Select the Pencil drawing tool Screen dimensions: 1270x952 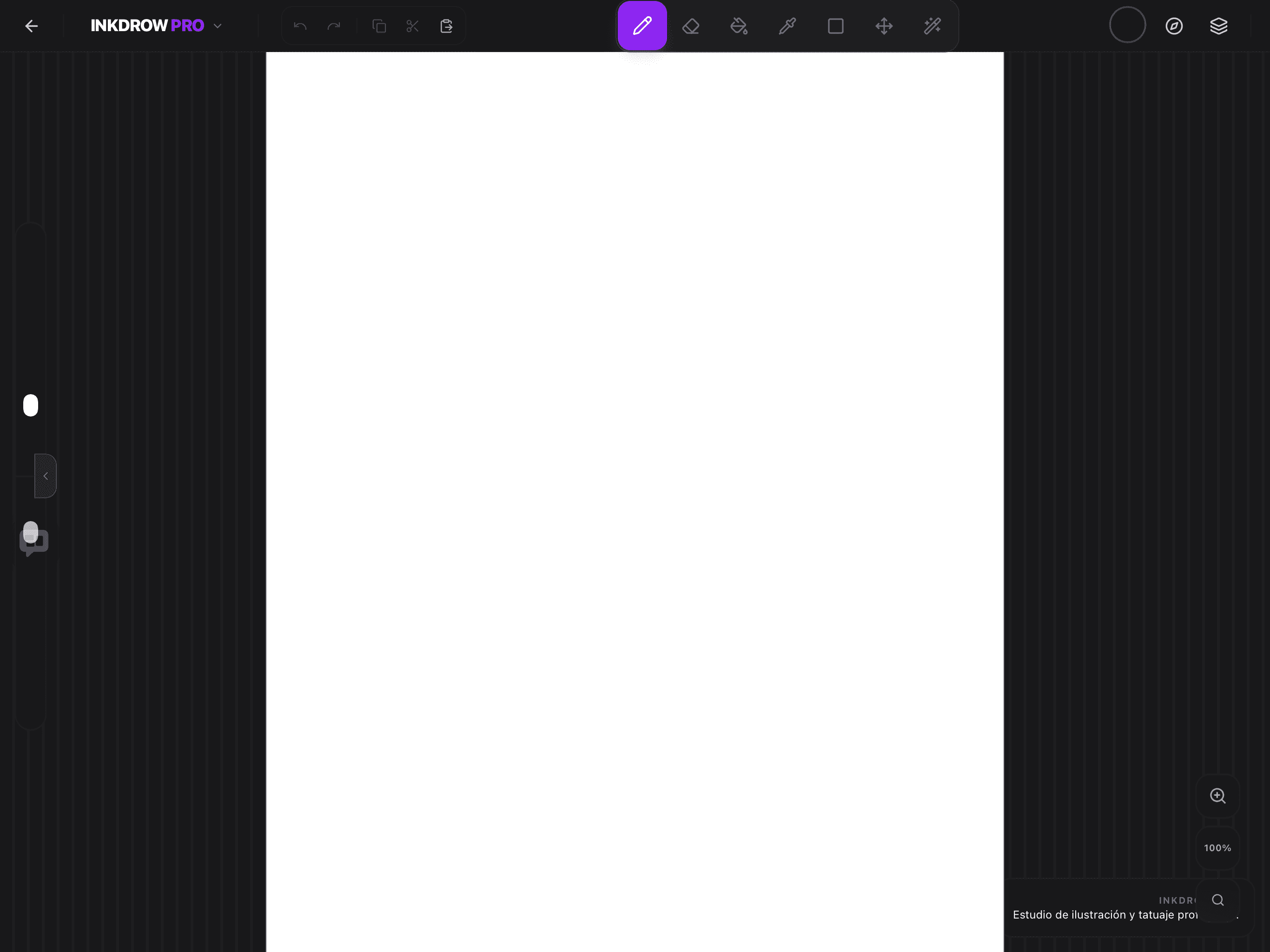point(642,26)
